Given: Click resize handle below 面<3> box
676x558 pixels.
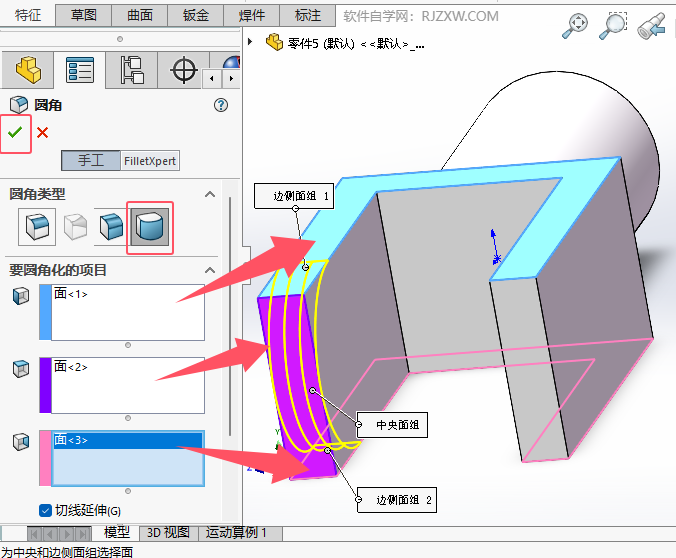Looking at the screenshot, I should (x=128, y=491).
